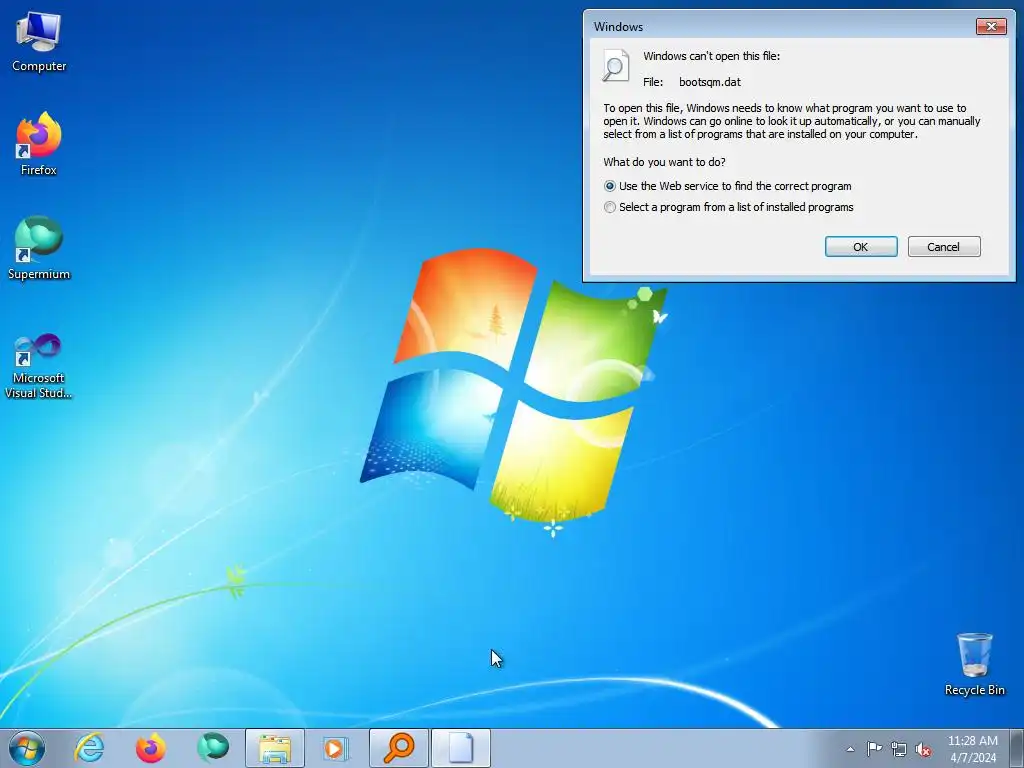Open Microsoft Visual Studio desktop shortcut
Viewport: 1024px width, 768px height.
[x=39, y=366]
